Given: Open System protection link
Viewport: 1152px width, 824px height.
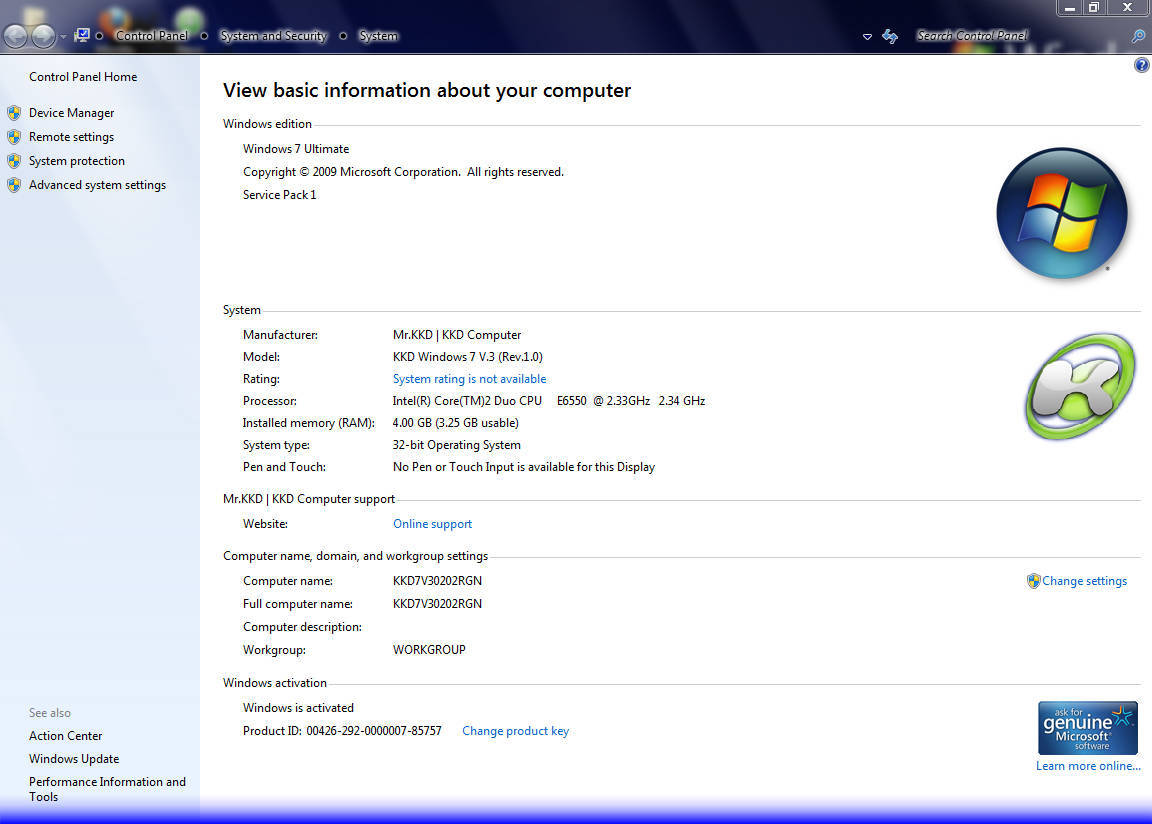Looking at the screenshot, I should point(76,161).
